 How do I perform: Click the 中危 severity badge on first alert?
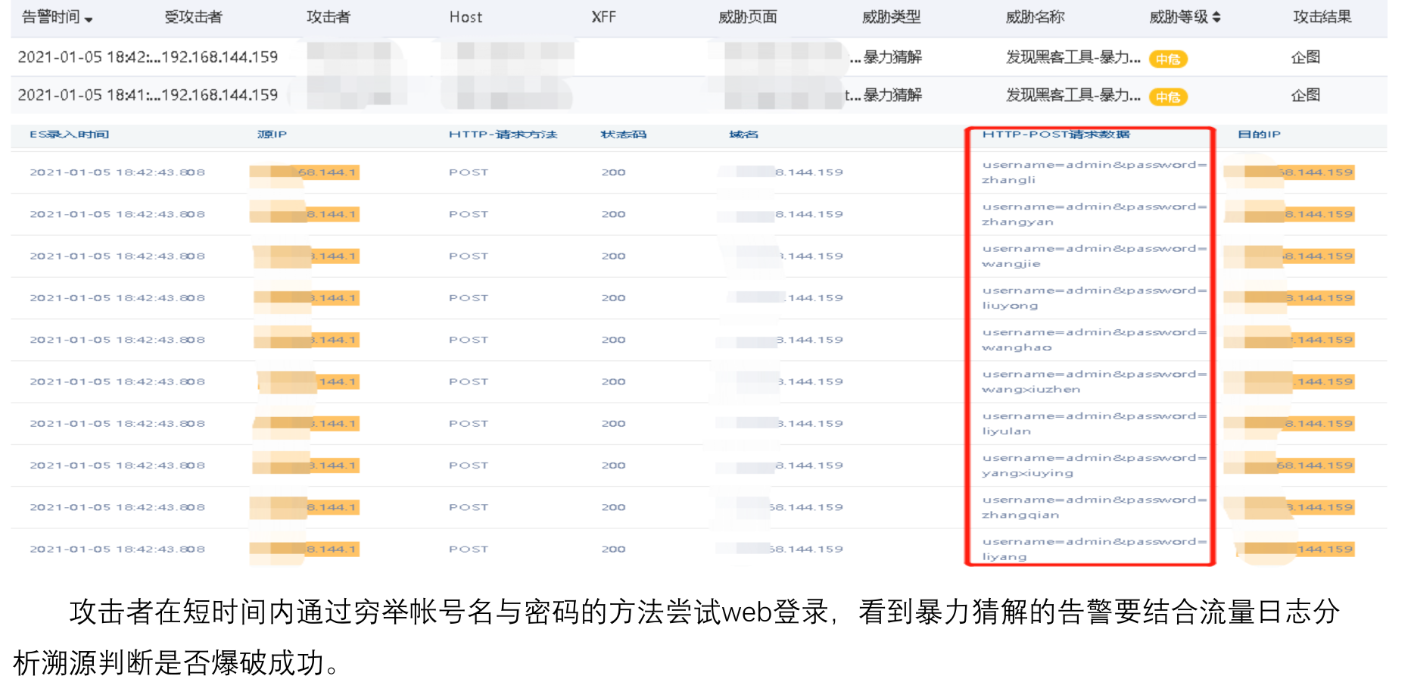[1166, 59]
